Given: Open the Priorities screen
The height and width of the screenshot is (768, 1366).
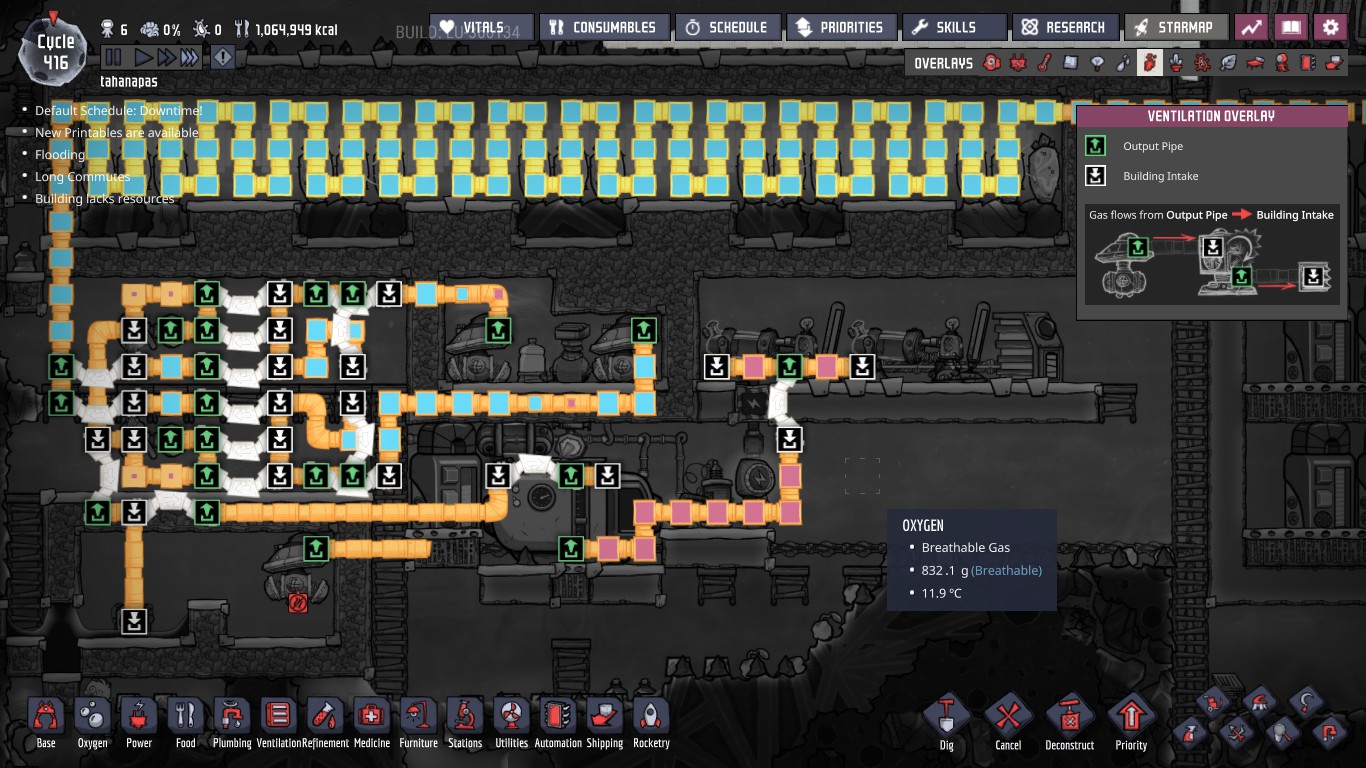Looking at the screenshot, I should point(840,27).
